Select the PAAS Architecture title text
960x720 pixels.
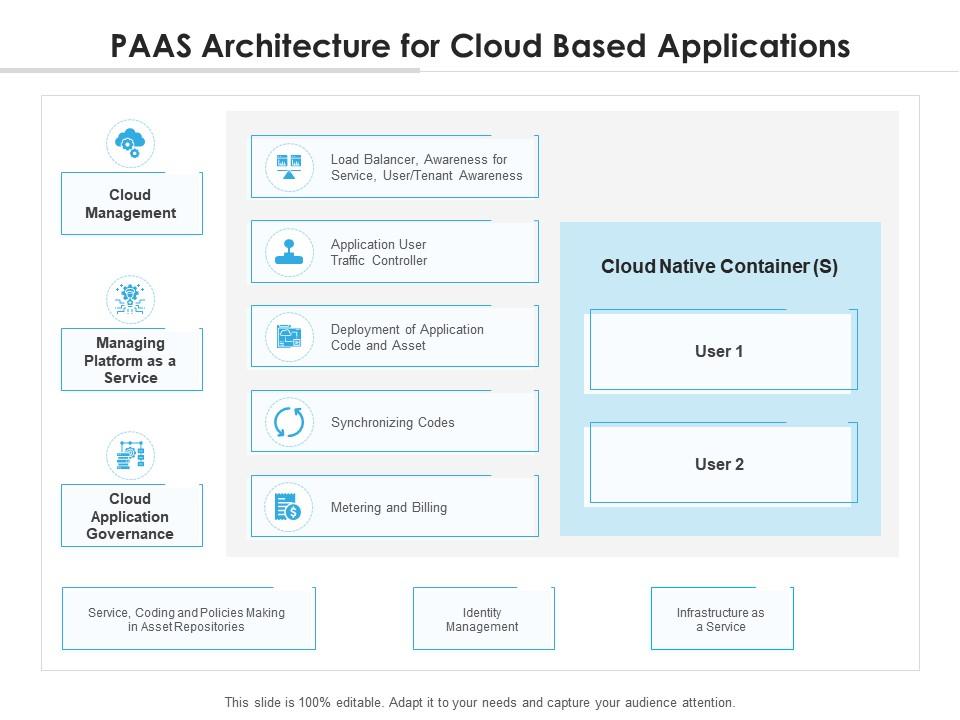click(x=480, y=46)
